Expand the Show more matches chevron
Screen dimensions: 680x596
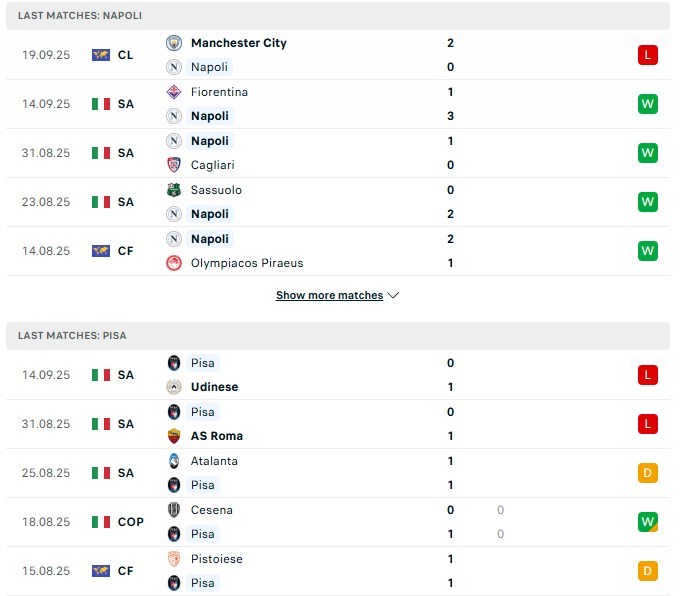(x=393, y=295)
